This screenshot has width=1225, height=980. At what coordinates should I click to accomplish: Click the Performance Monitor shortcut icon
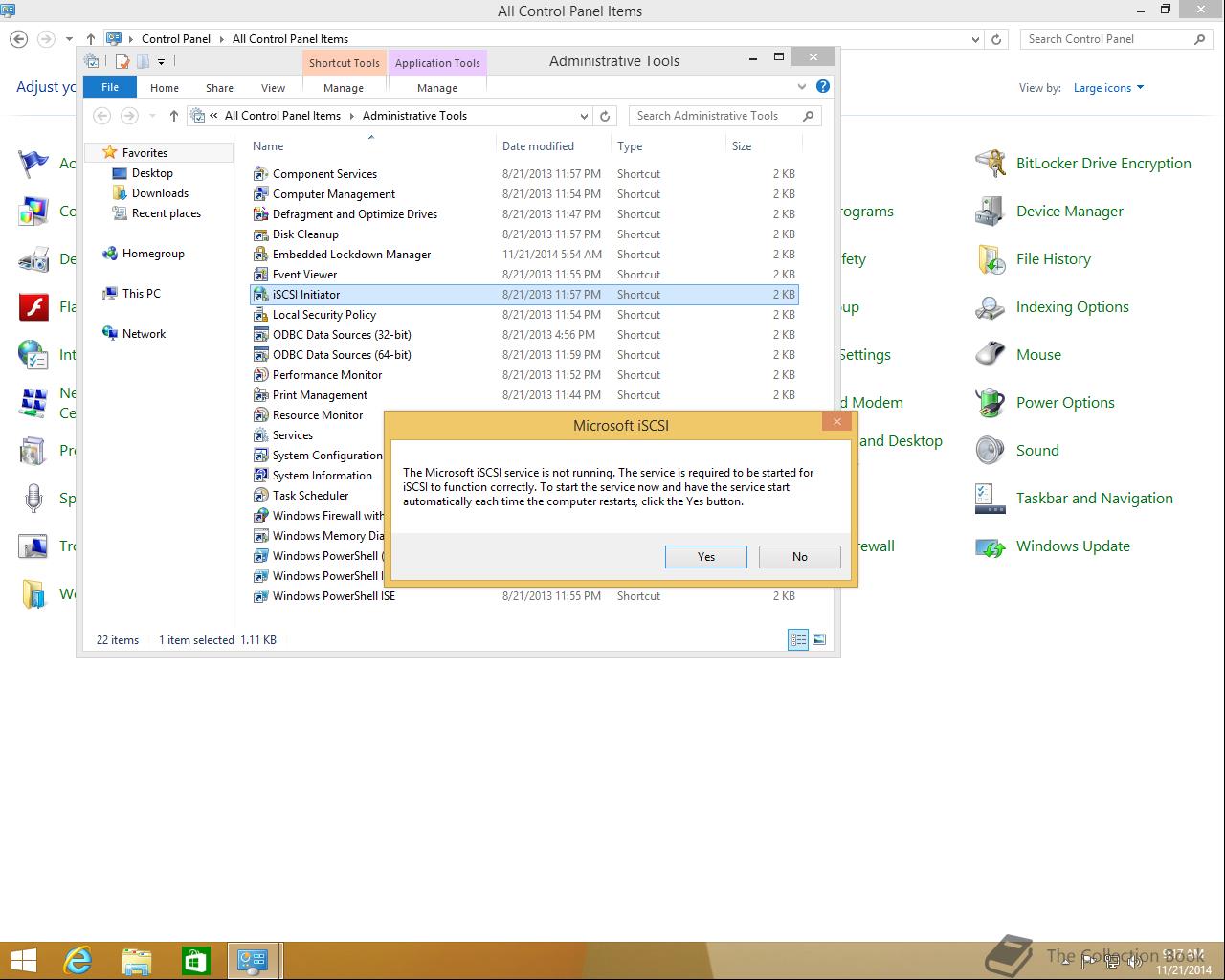260,375
